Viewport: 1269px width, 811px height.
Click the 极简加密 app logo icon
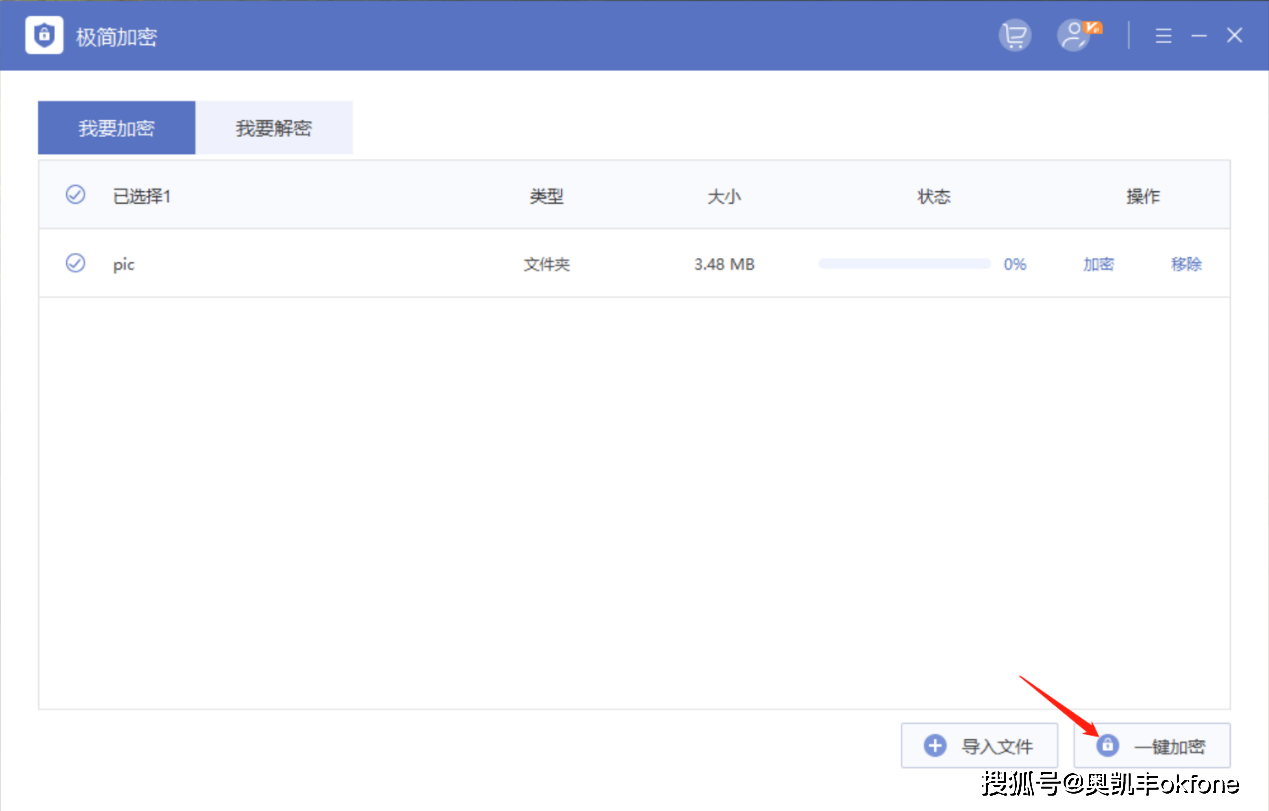pyautogui.click(x=44, y=36)
